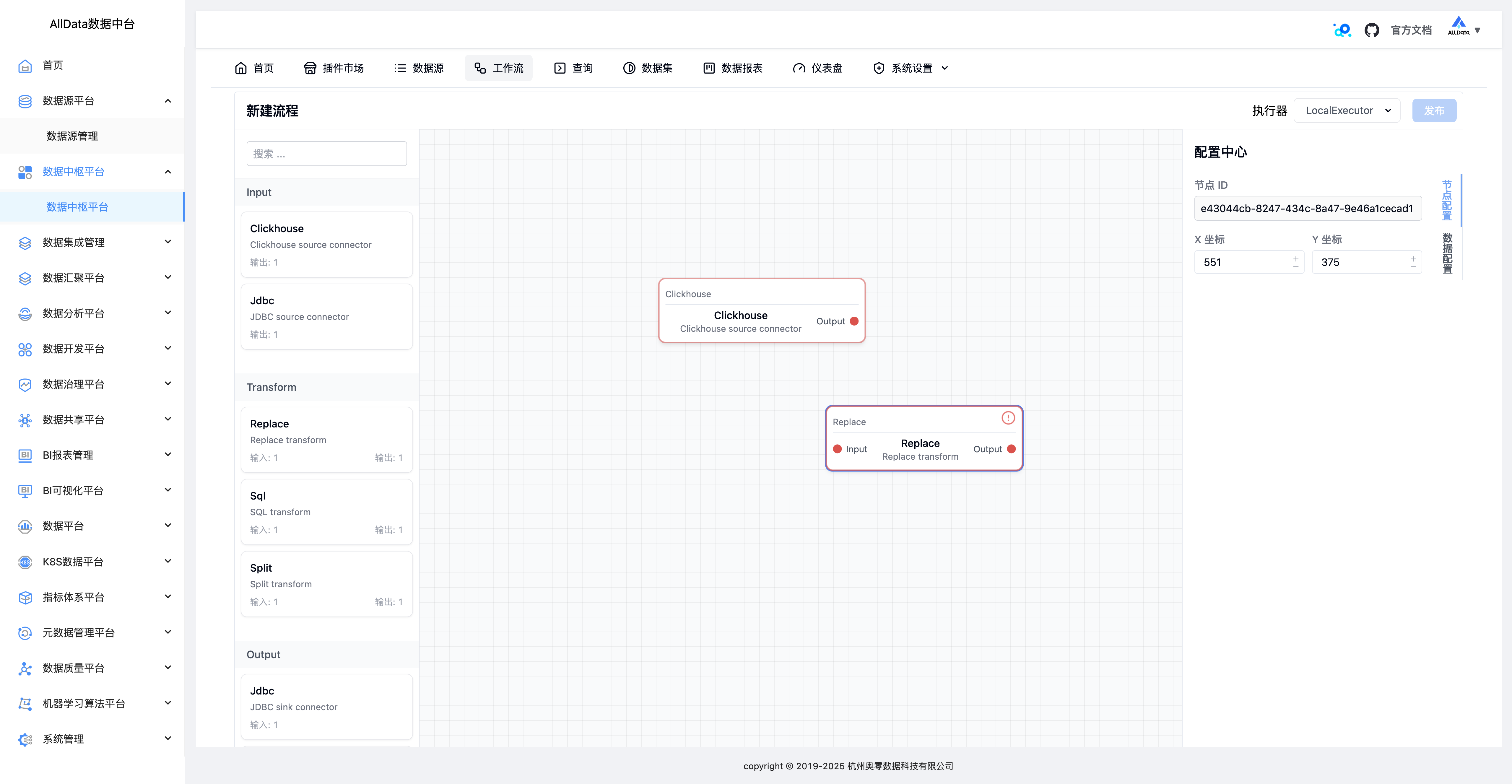Click the 系统管理 gear icon

click(25, 739)
